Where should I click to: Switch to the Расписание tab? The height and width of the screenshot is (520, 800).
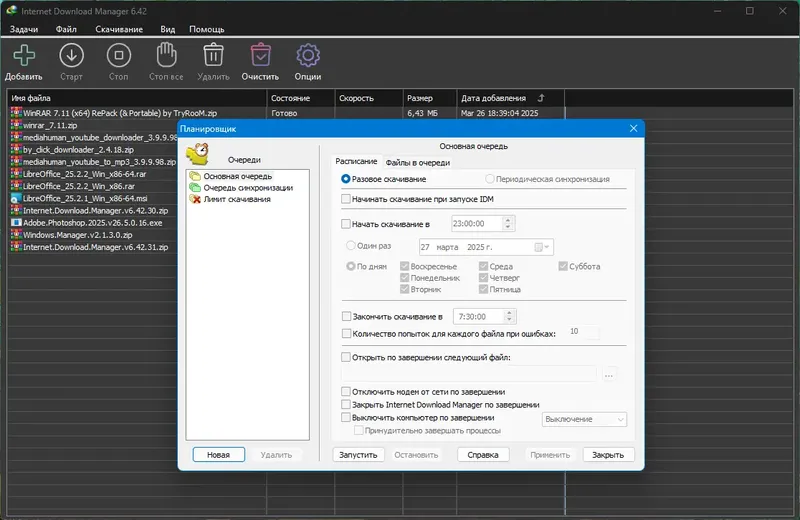coord(356,161)
